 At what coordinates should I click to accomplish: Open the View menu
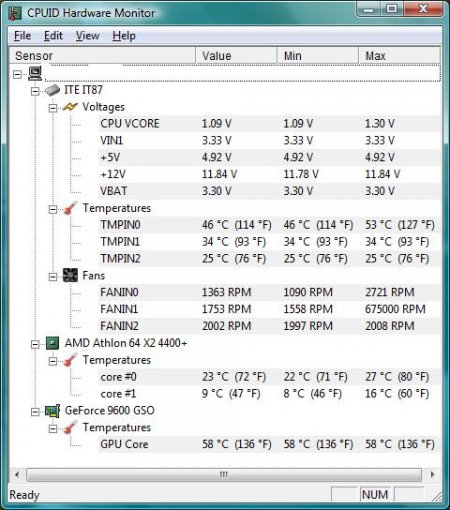(87, 36)
